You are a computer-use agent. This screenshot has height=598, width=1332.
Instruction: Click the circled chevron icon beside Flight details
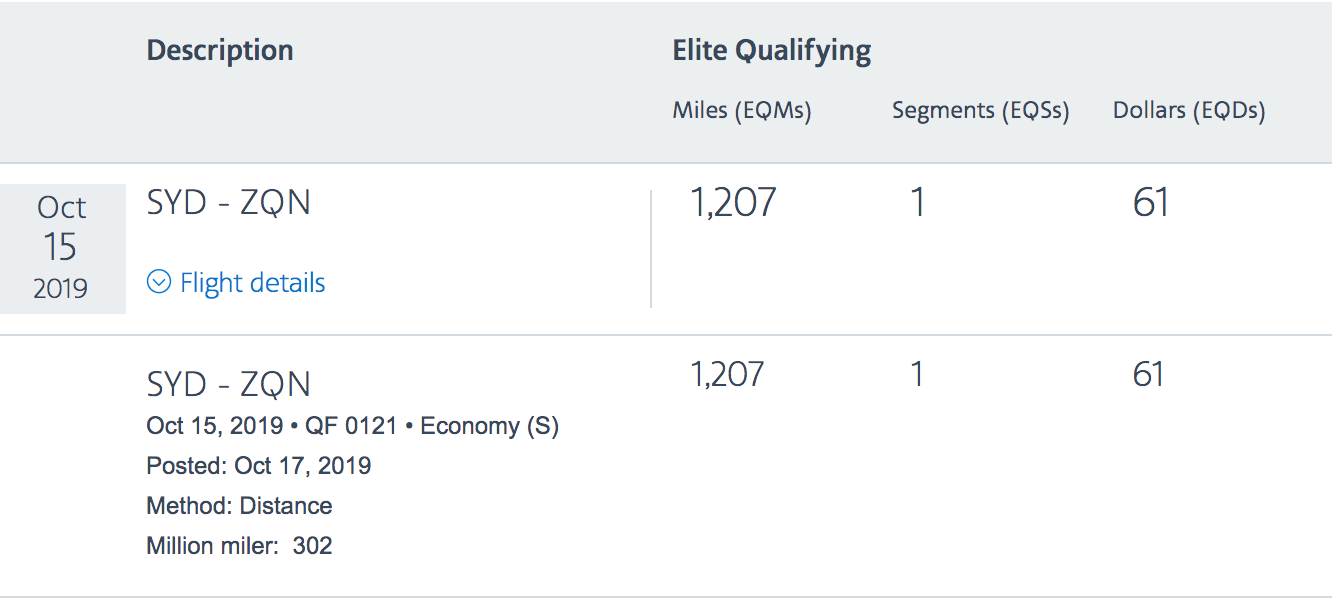point(159,283)
